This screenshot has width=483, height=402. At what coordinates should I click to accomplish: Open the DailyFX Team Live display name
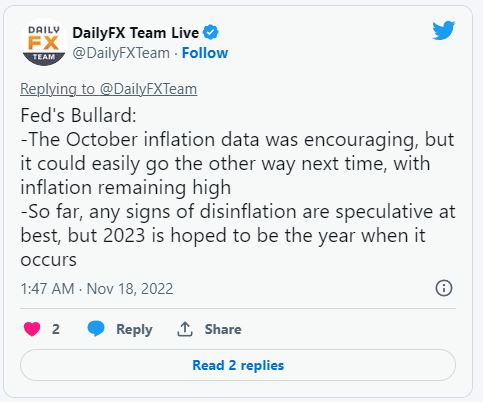136,33
